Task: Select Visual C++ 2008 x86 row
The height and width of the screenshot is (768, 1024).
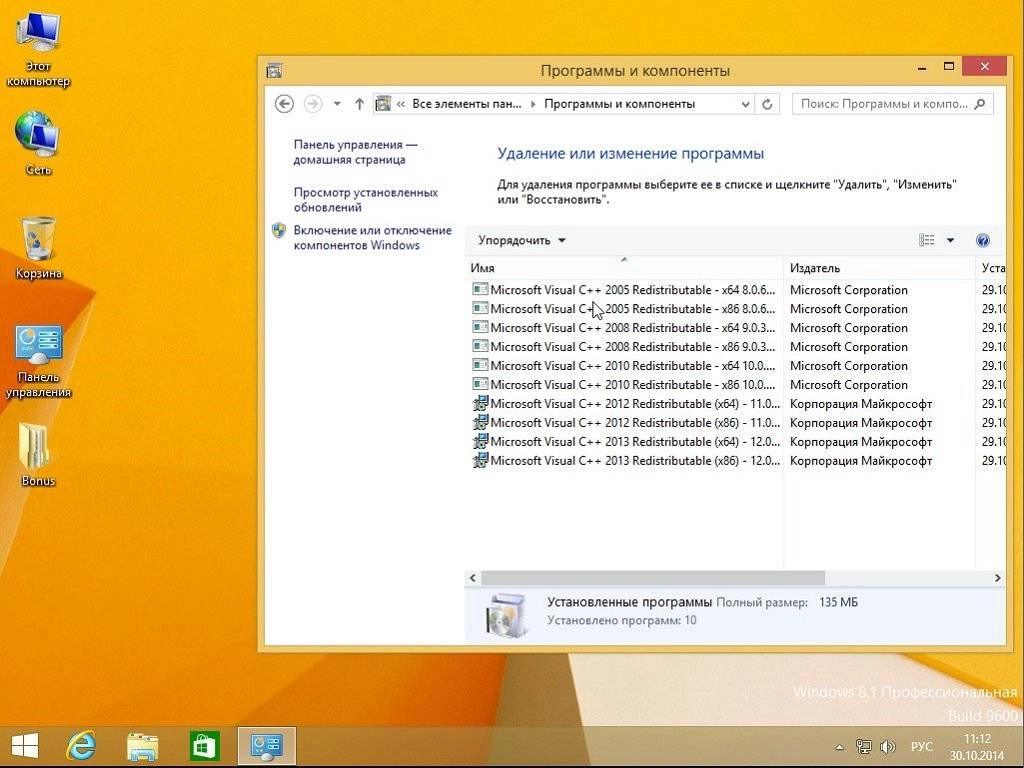Action: [738, 347]
